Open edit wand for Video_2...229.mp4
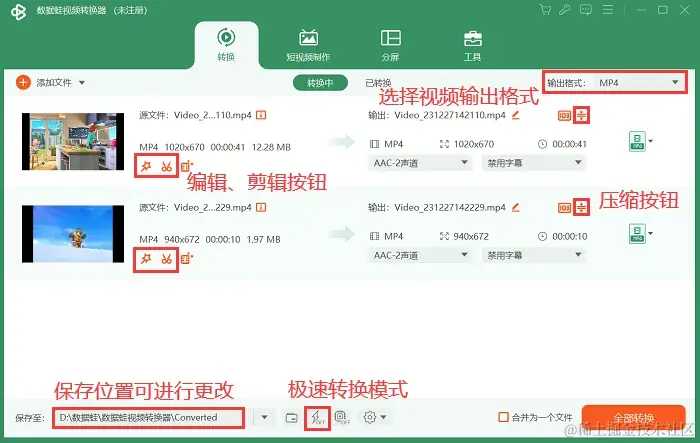Screen dimensions: 700x443 tap(146, 259)
